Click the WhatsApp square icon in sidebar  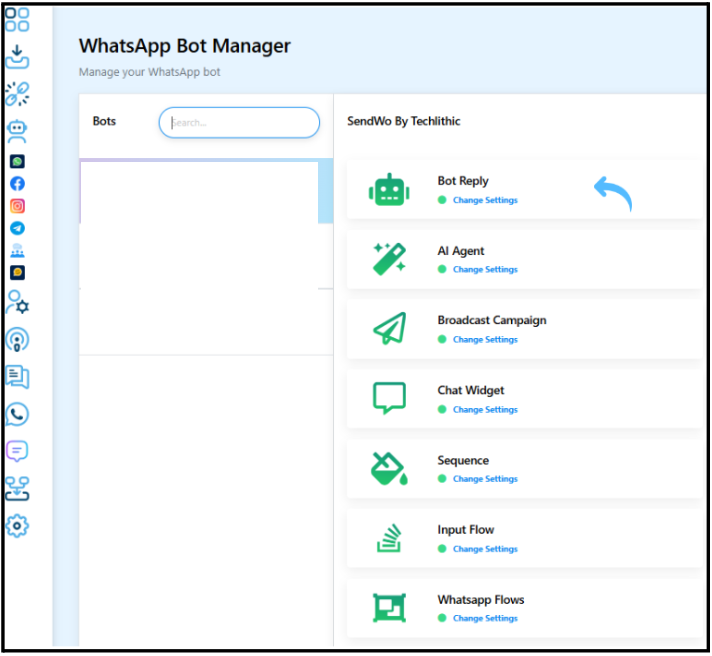(x=17, y=161)
